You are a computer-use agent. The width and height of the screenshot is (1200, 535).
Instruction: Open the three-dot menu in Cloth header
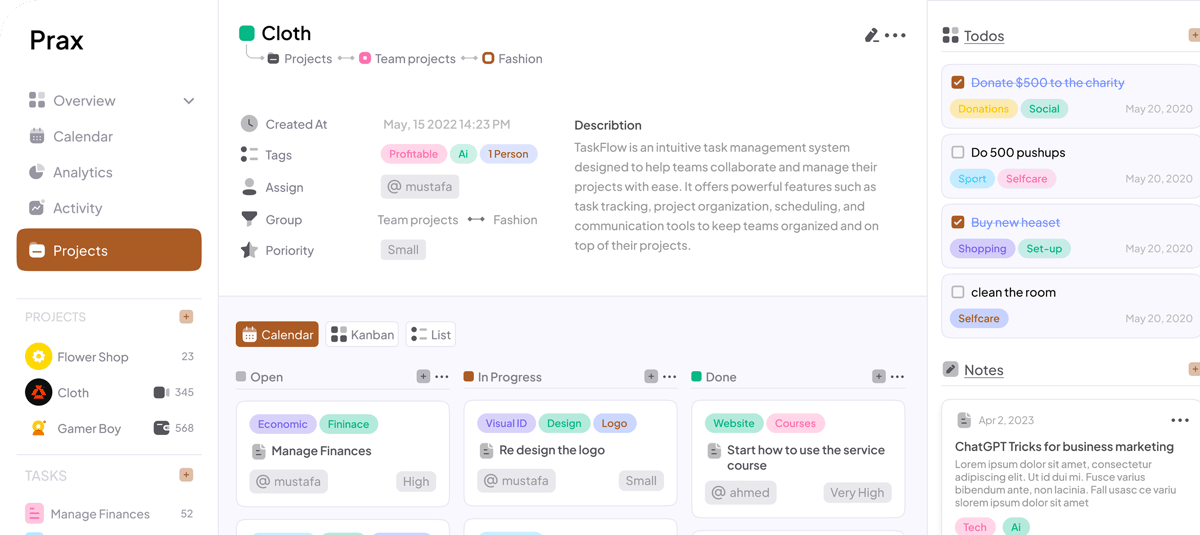(x=895, y=35)
